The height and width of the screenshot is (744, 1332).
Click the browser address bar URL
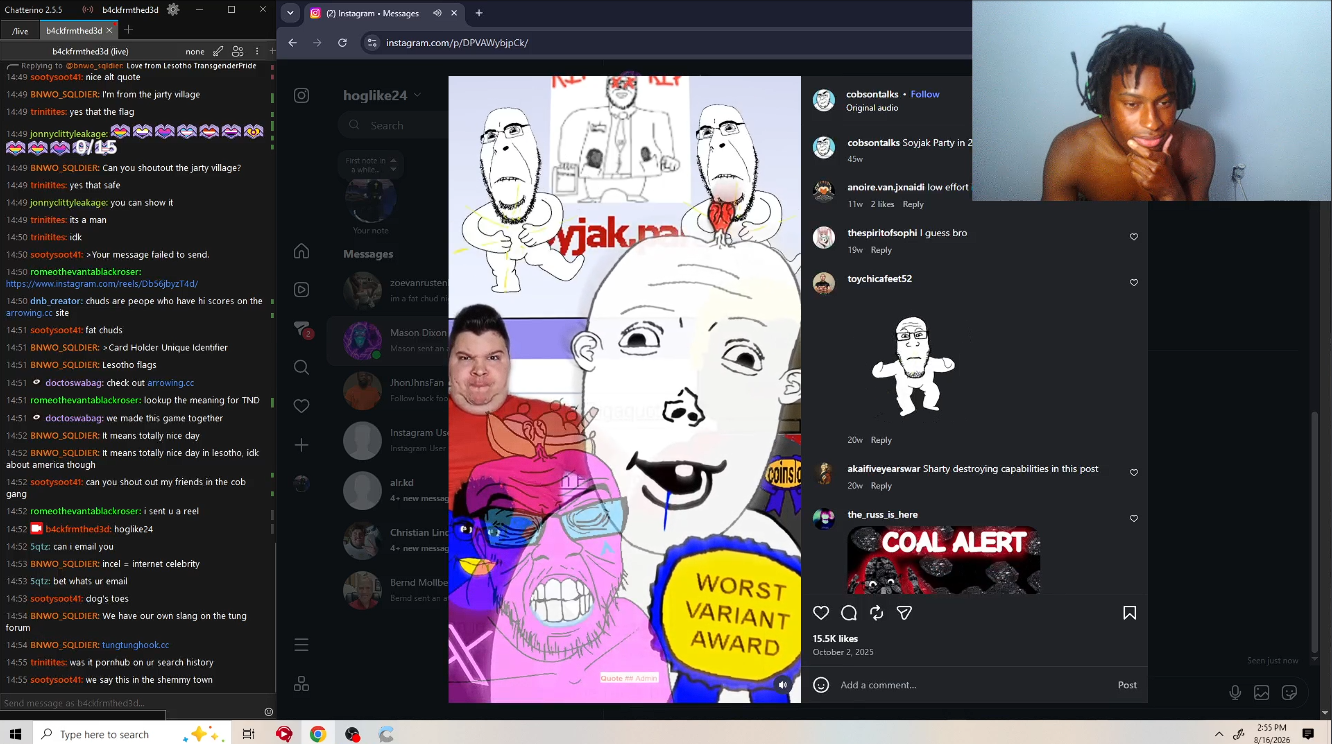pyautogui.click(x=457, y=43)
